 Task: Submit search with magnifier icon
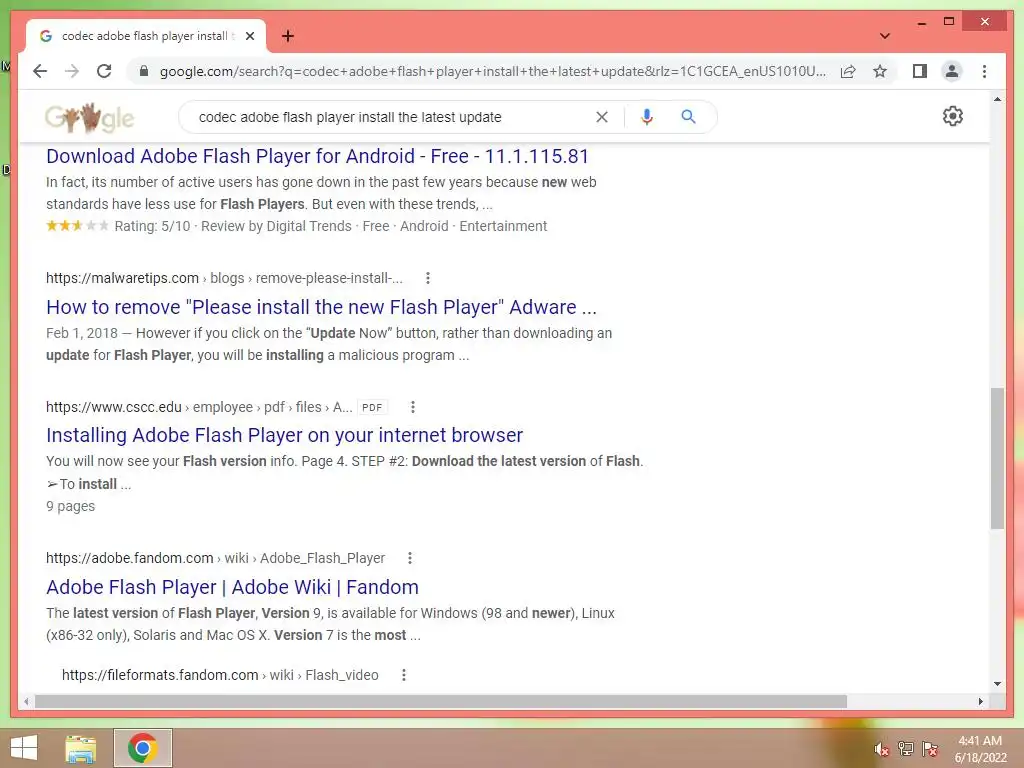point(688,117)
